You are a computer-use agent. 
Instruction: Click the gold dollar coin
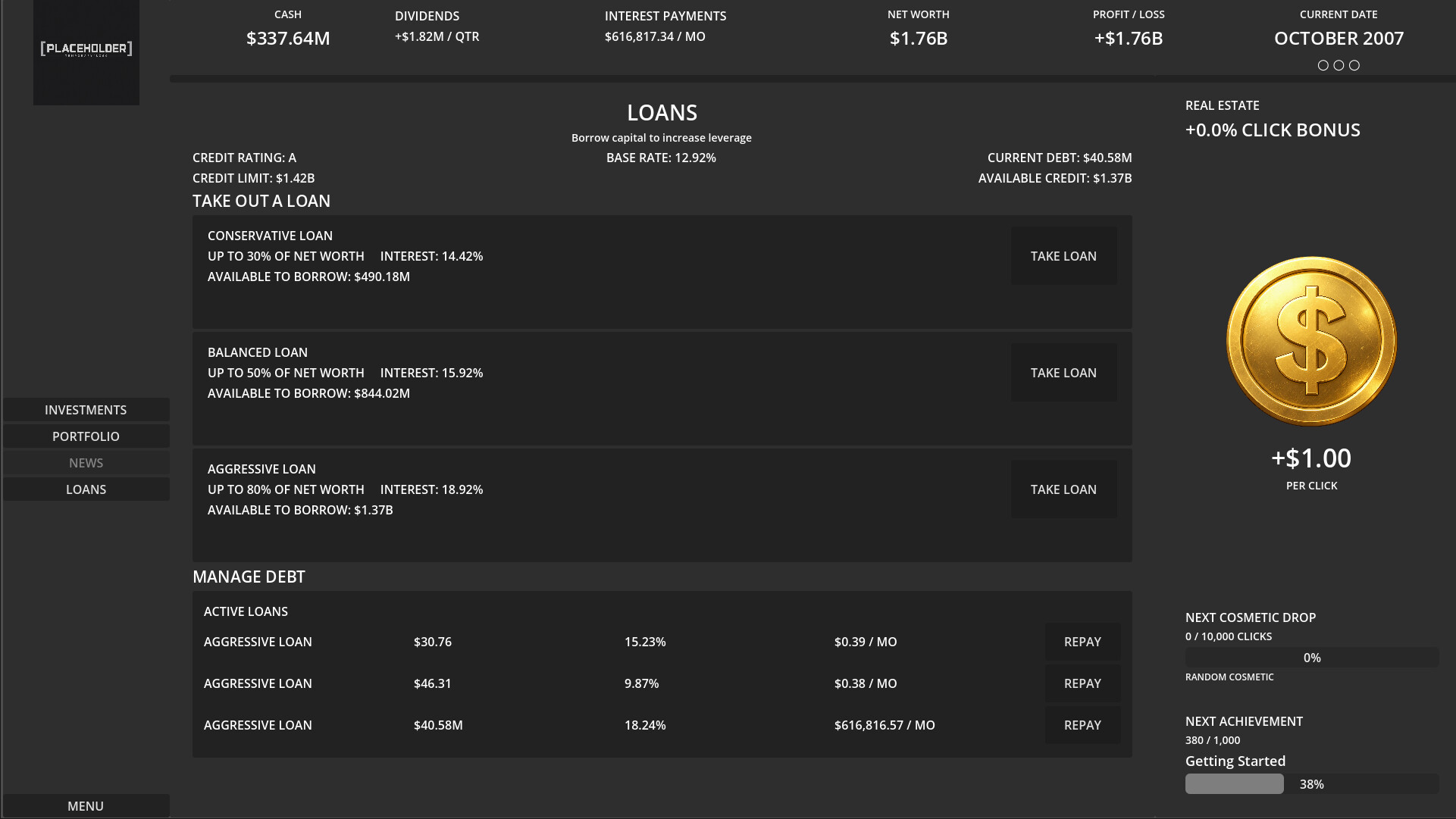(x=1311, y=341)
